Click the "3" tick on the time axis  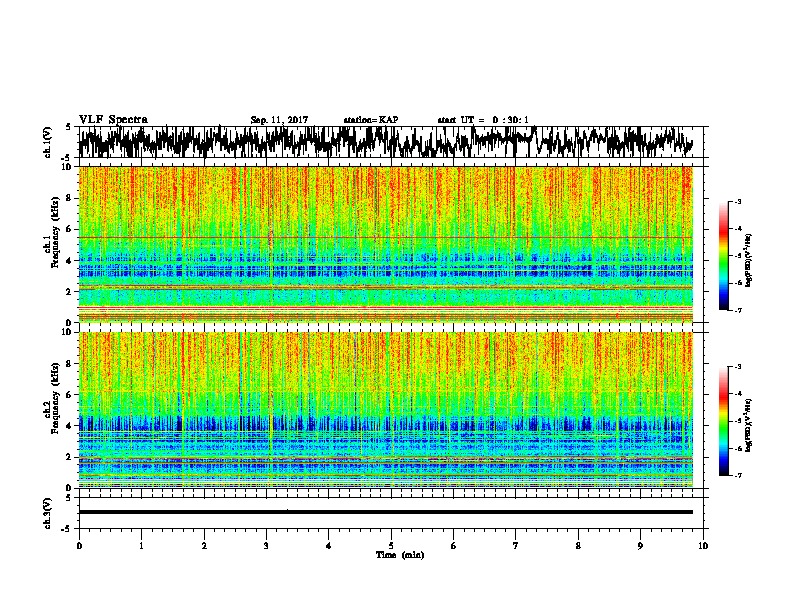click(x=266, y=546)
